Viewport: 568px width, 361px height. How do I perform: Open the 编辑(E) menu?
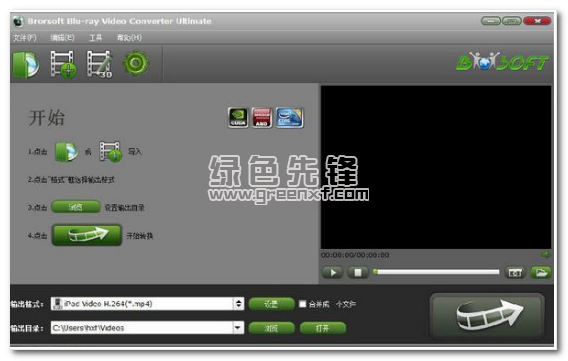pos(62,38)
